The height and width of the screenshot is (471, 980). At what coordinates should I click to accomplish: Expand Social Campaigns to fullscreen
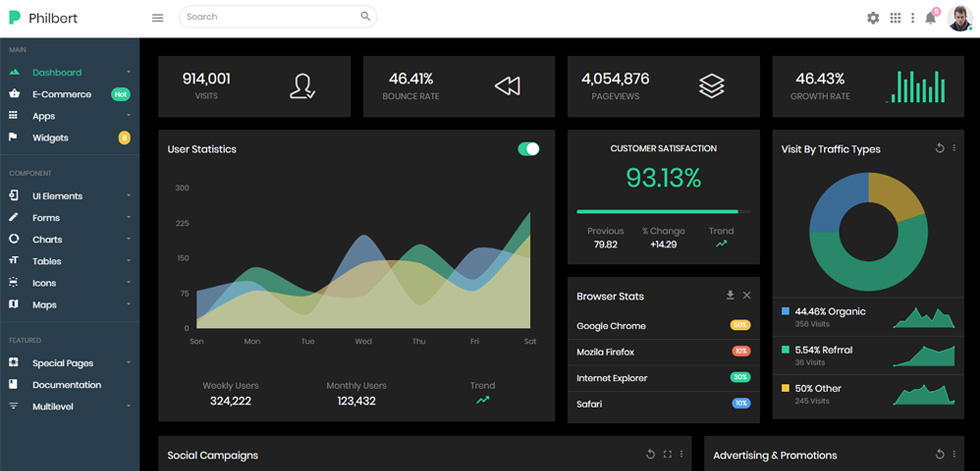(668, 454)
